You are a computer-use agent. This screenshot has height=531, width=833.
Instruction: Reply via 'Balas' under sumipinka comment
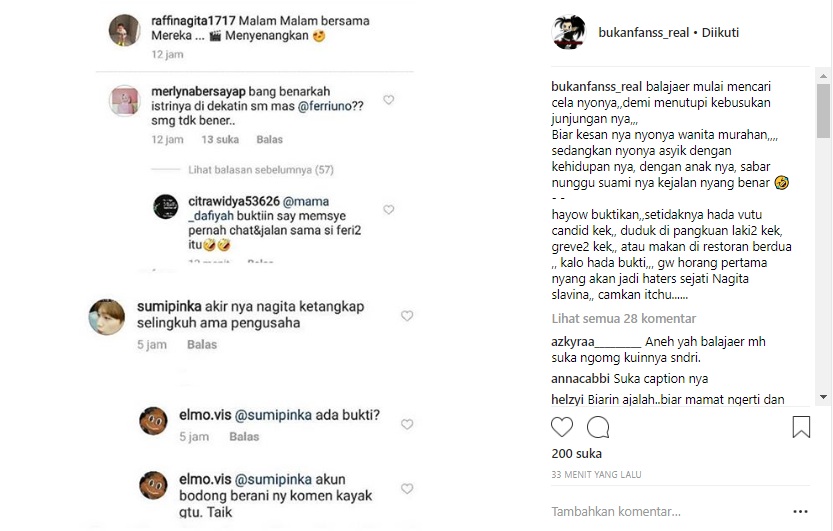point(202,345)
